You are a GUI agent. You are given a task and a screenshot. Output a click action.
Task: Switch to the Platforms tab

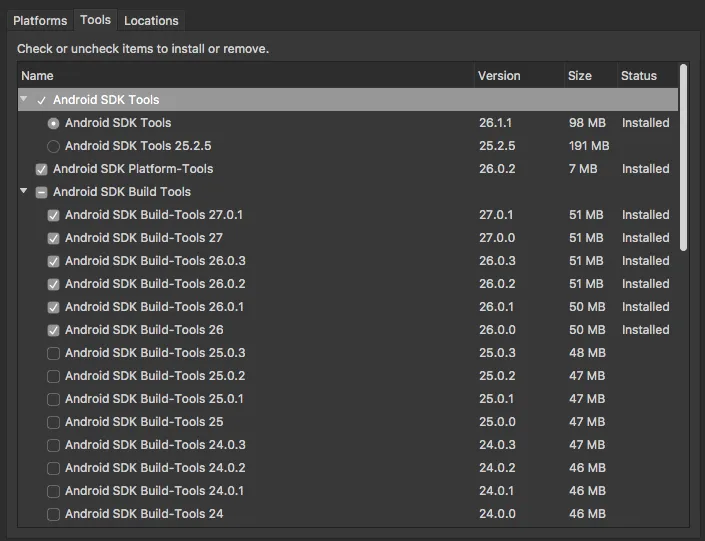pos(40,21)
